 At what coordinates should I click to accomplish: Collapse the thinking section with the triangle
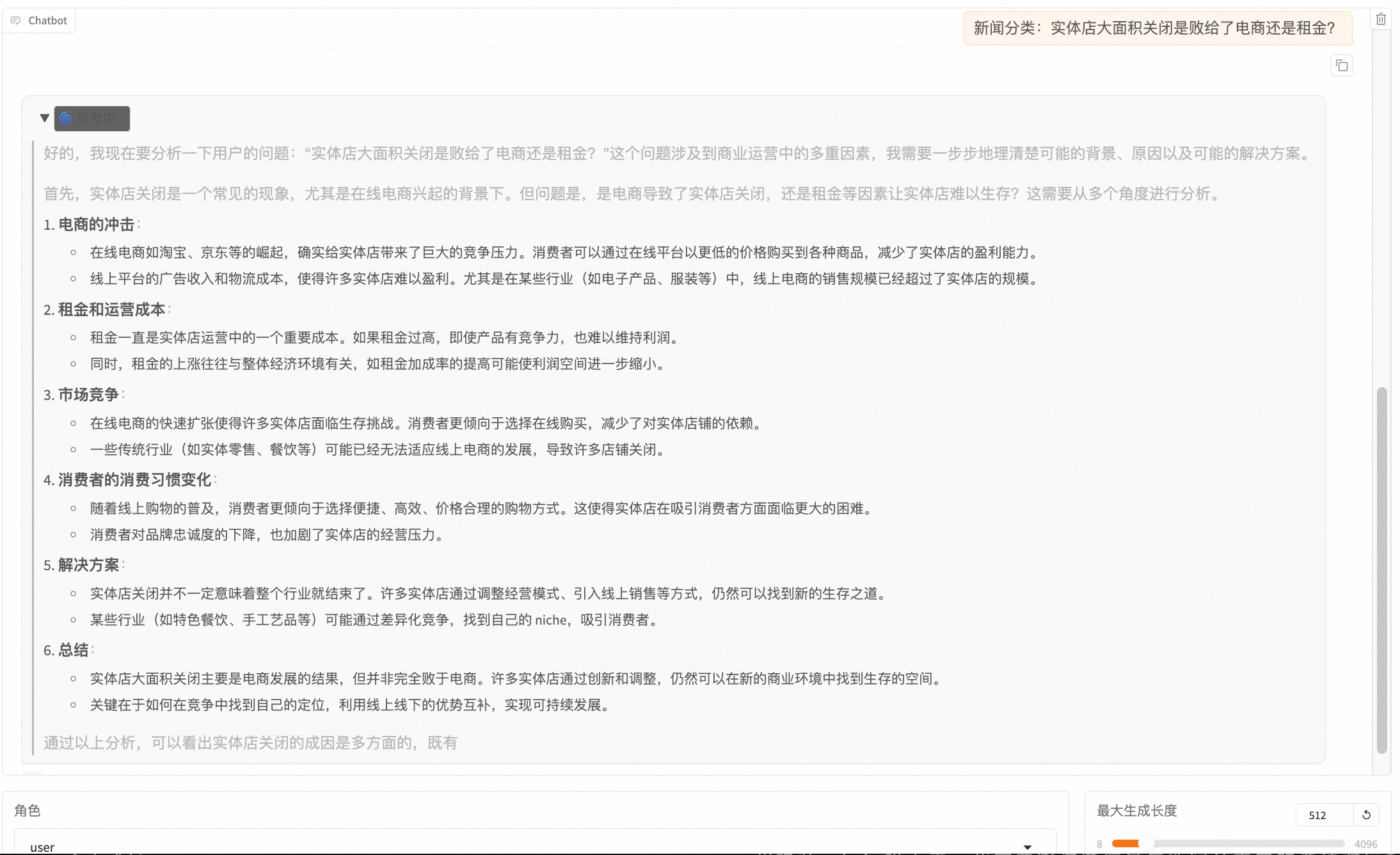coord(45,118)
